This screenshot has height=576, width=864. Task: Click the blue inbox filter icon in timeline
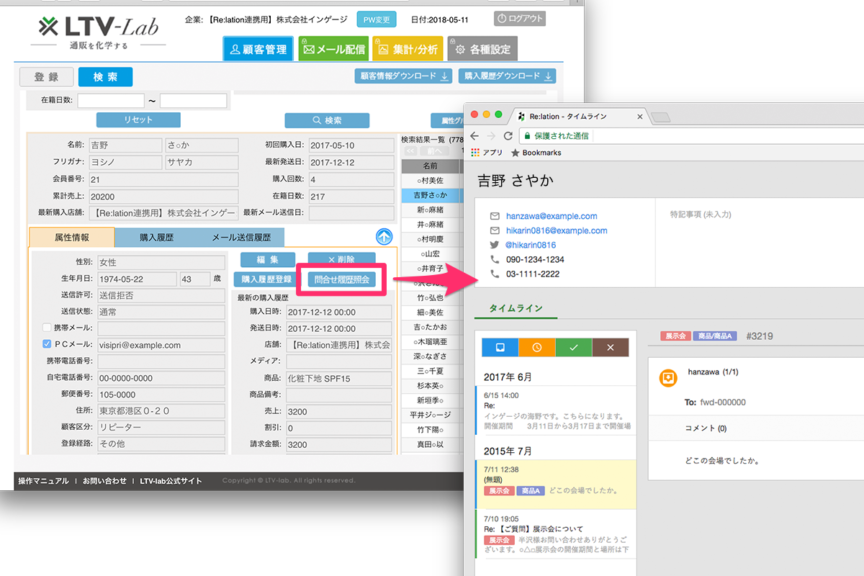(500, 347)
